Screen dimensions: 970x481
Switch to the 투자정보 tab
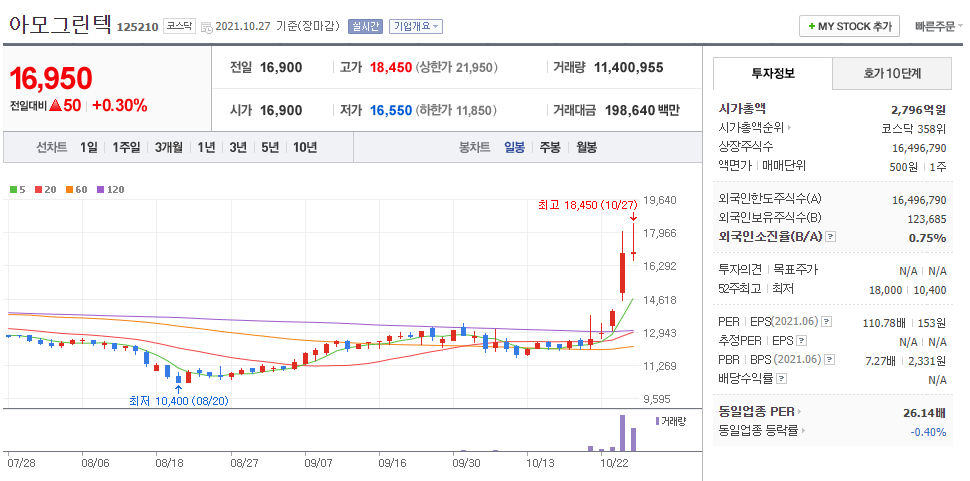click(773, 74)
